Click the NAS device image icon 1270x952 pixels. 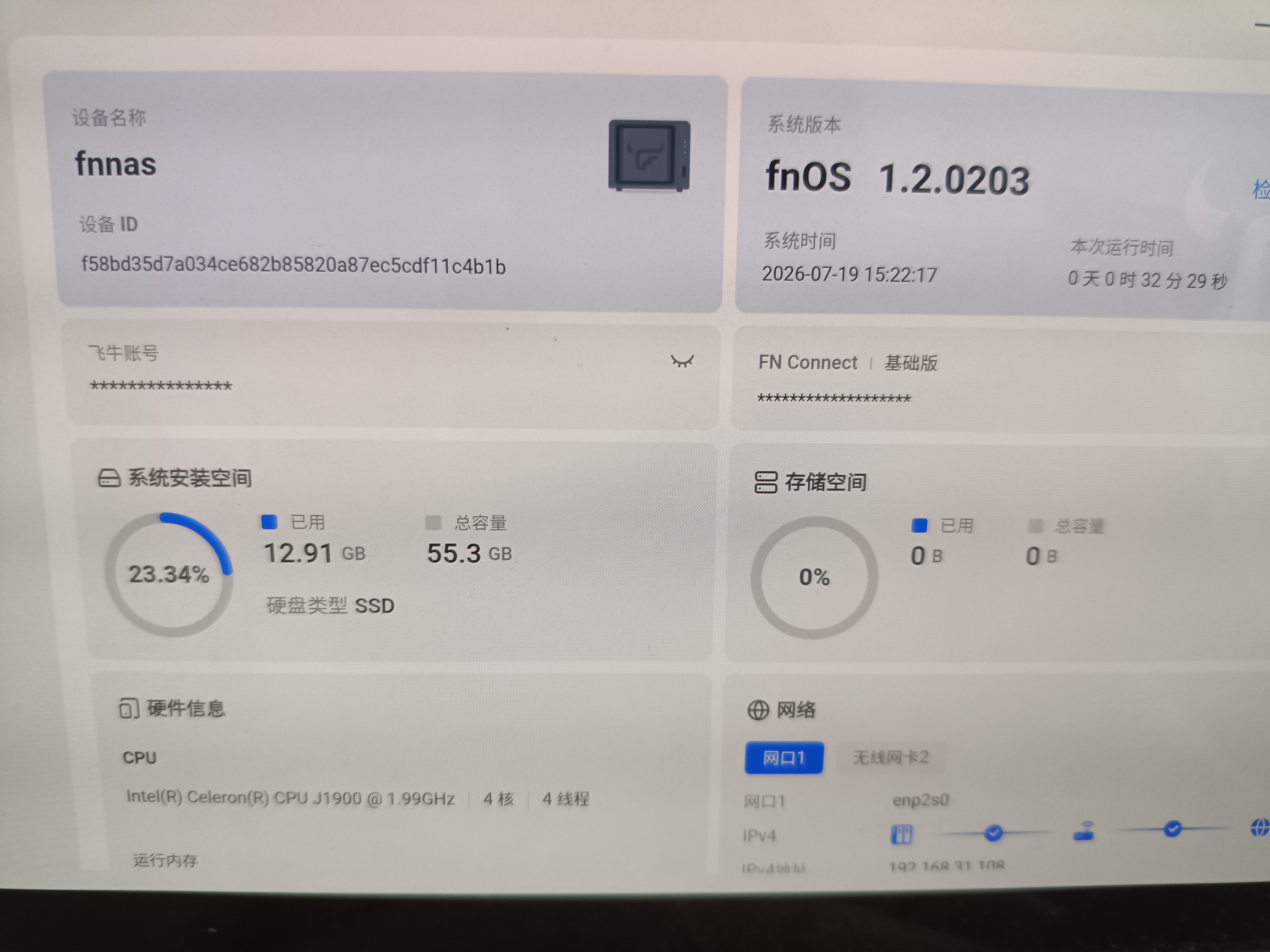click(649, 155)
